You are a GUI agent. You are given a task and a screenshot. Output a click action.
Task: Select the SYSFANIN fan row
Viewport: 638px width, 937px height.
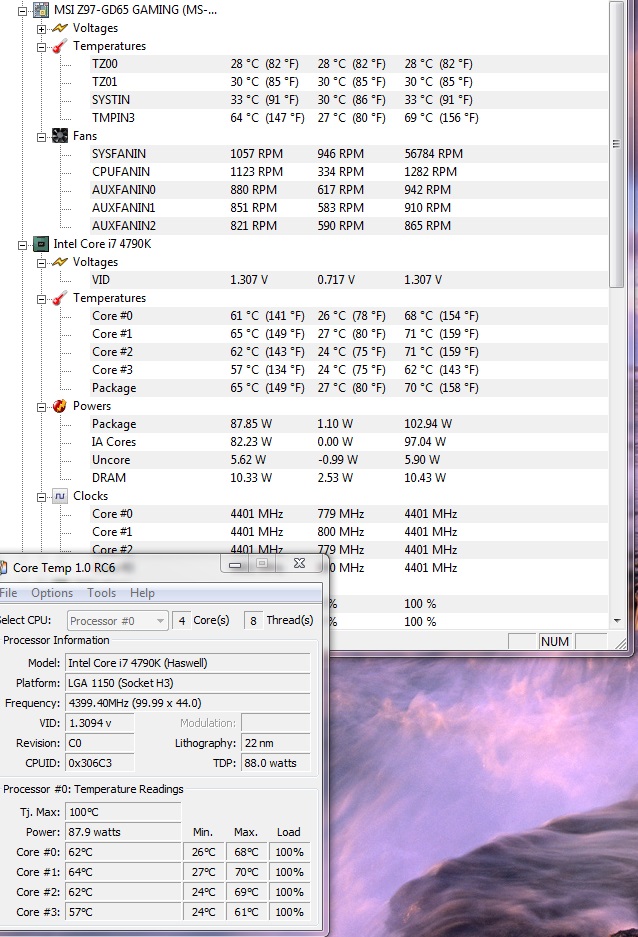[x=348, y=154]
